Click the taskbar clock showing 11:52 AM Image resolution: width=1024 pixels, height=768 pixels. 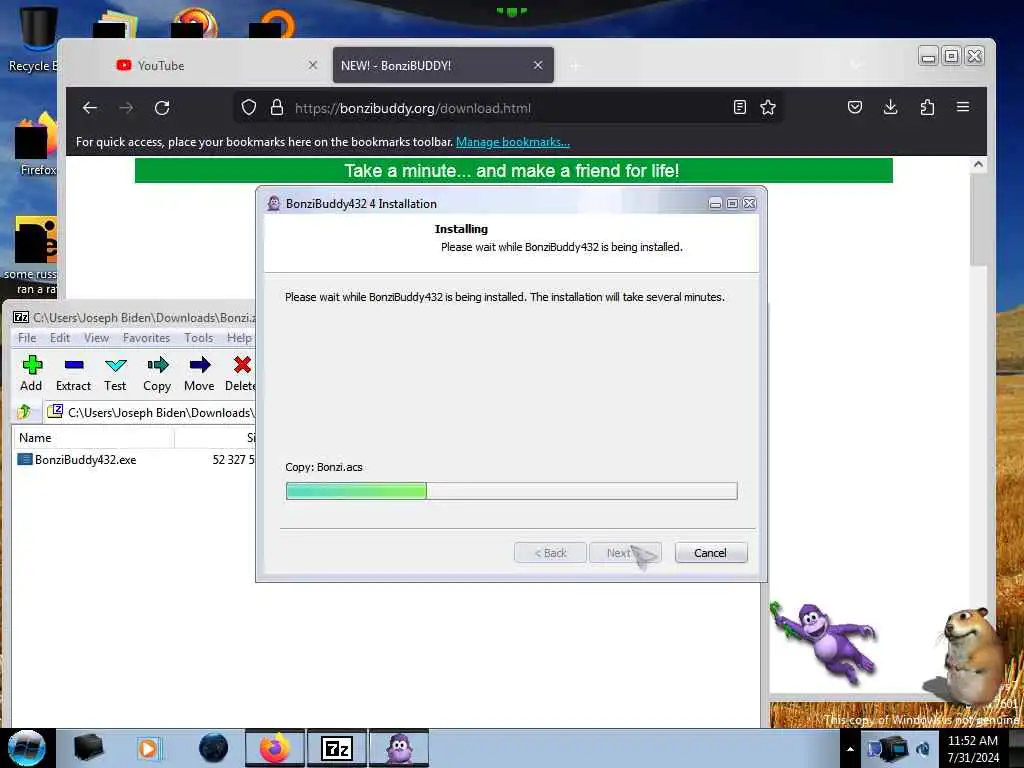(972, 748)
